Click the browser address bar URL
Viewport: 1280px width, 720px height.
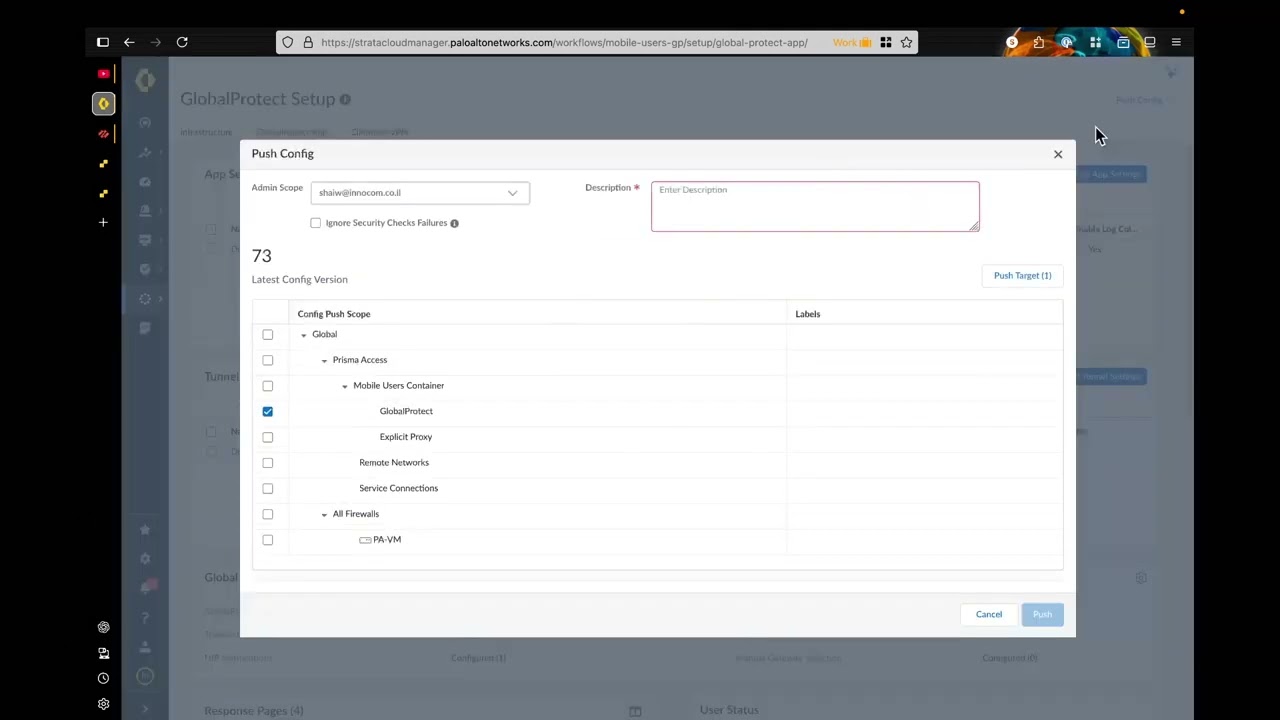(x=564, y=42)
